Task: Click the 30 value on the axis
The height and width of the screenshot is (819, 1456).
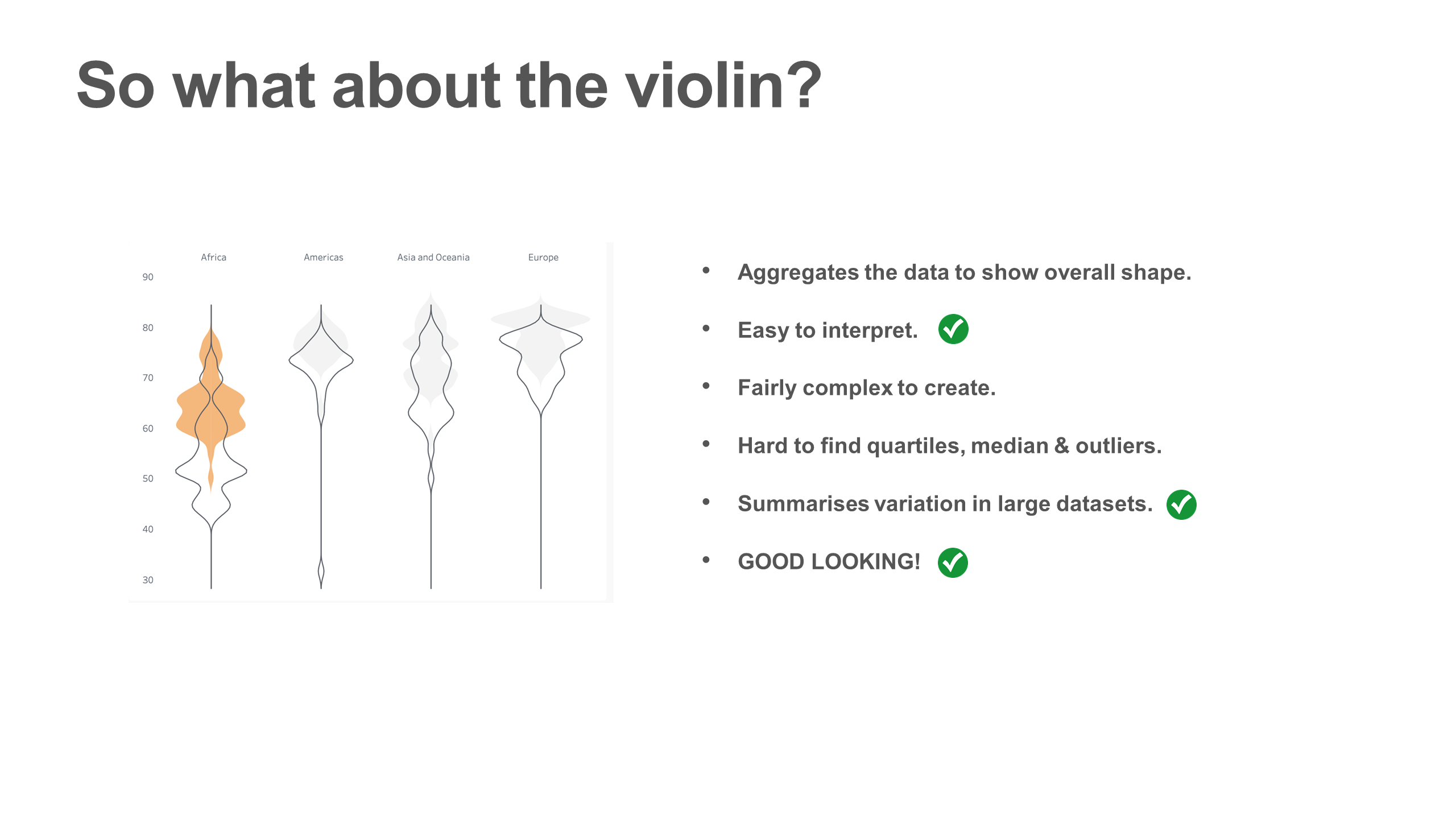Action: pos(148,580)
